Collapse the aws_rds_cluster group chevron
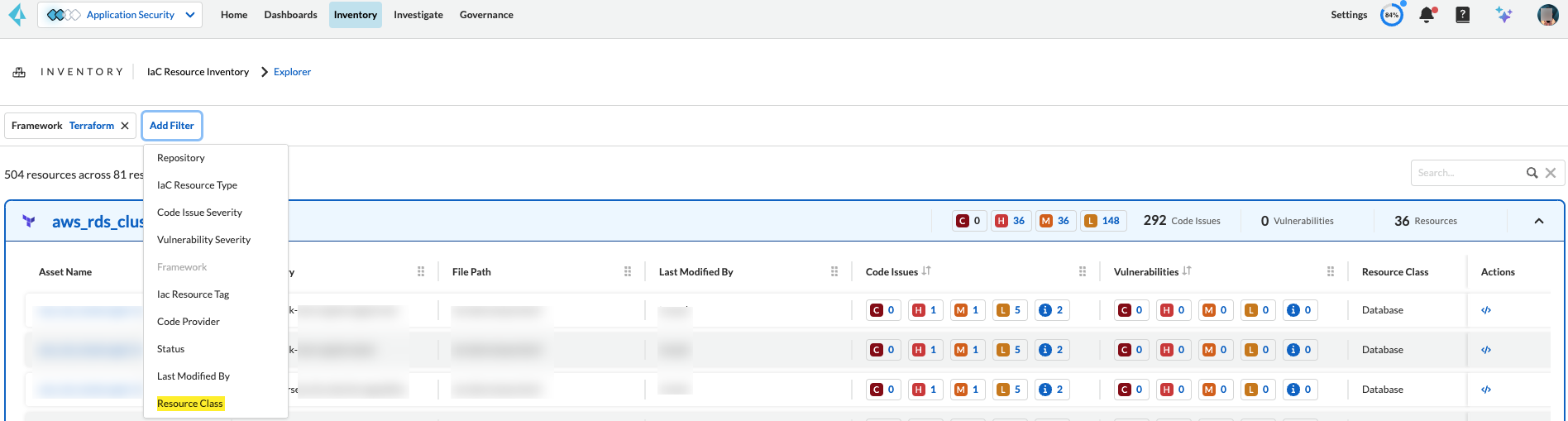This screenshot has width=1568, height=421. [1539, 221]
